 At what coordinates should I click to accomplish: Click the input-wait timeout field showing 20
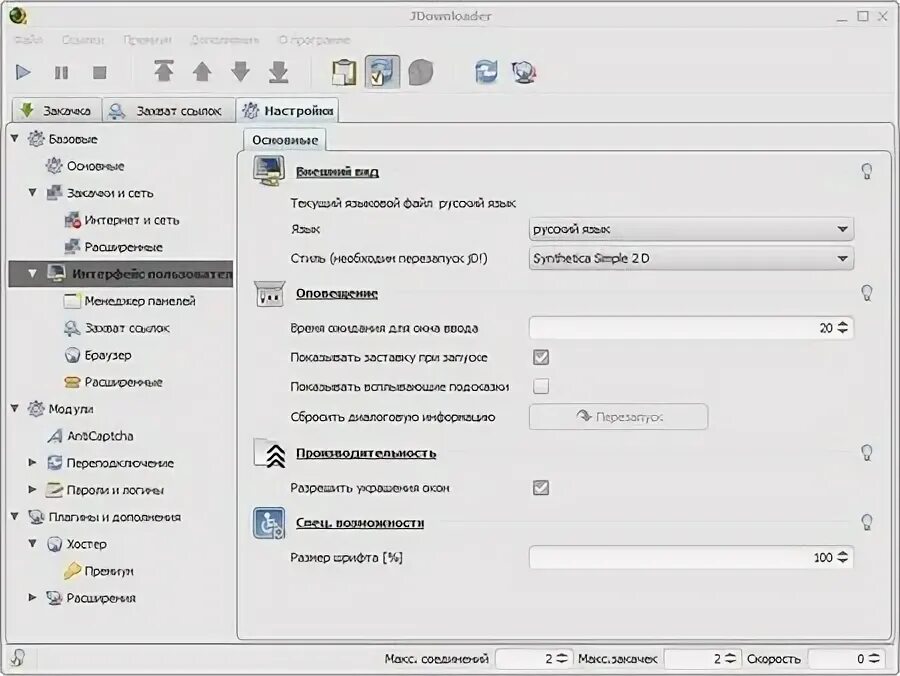coord(690,328)
